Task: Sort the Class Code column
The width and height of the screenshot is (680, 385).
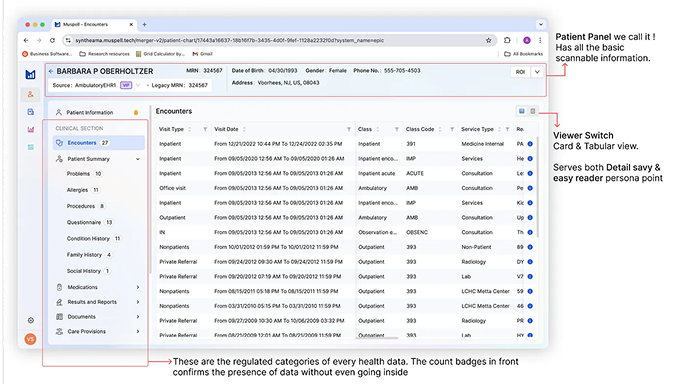Action: click(440, 129)
